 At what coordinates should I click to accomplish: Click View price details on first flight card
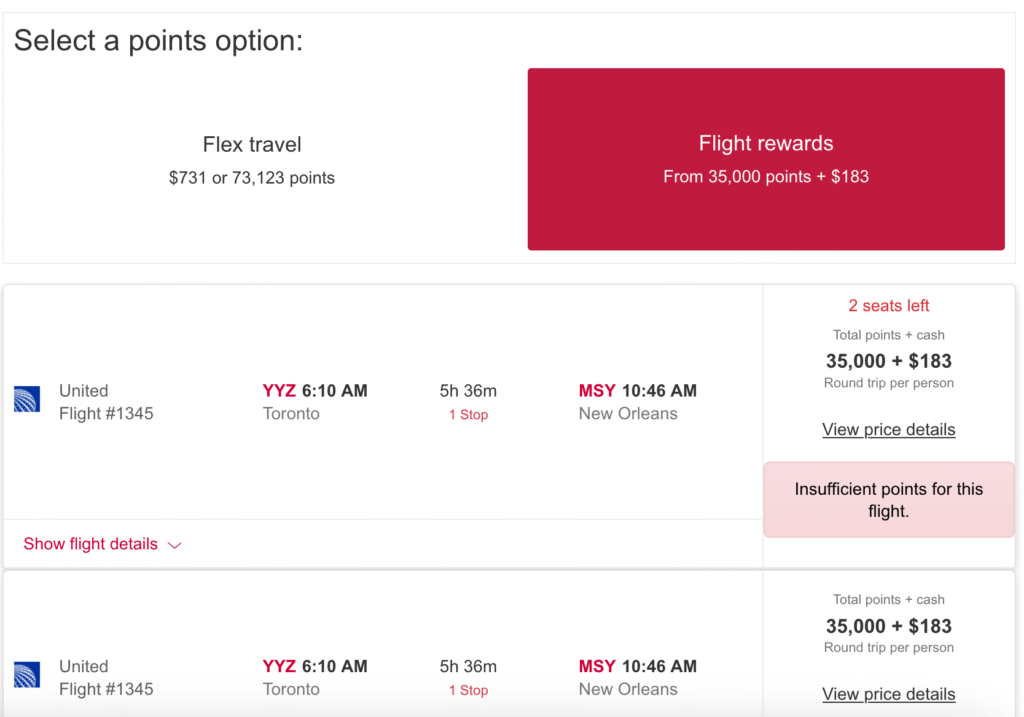888,429
